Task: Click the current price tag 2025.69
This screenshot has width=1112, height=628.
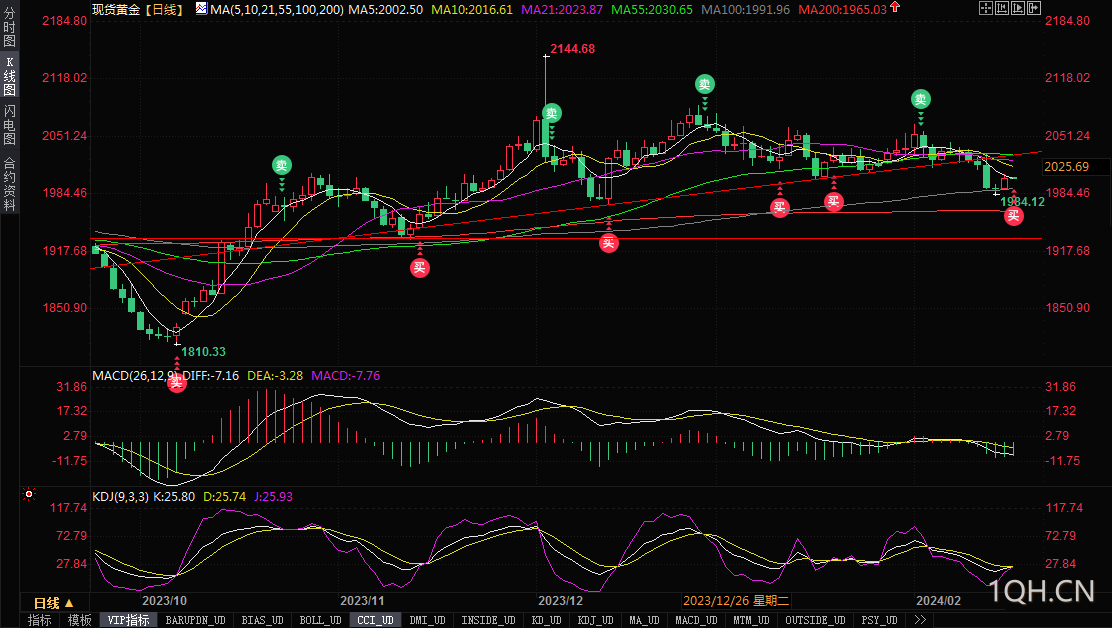Action: click(x=1066, y=167)
